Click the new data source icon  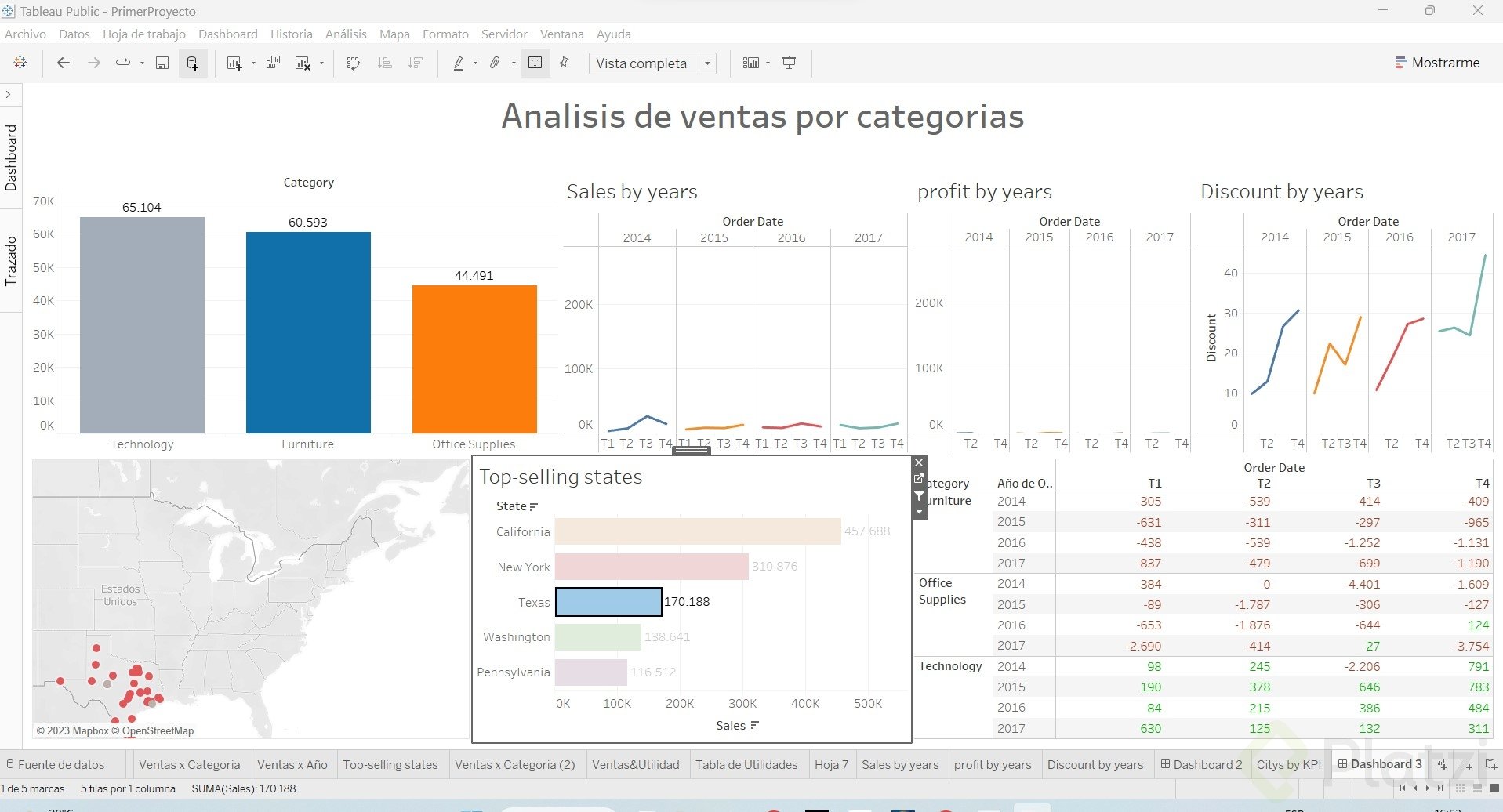pos(193,63)
